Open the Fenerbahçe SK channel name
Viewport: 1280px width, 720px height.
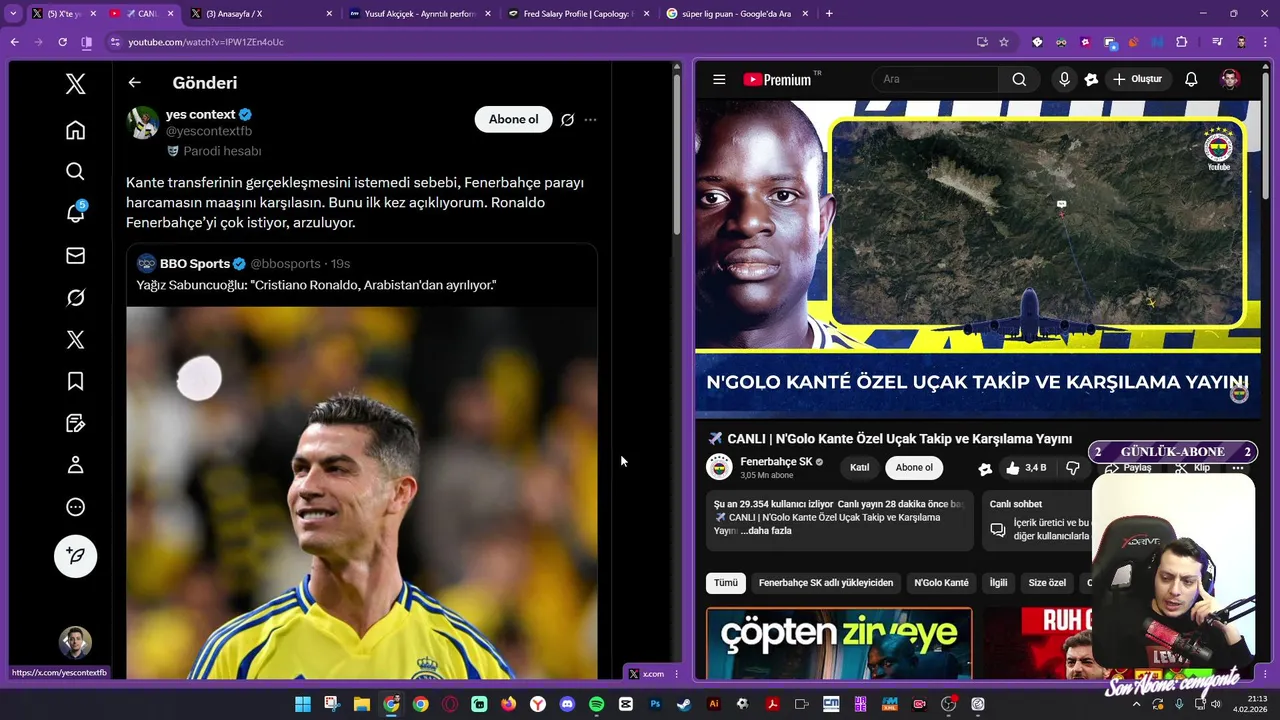coord(776,462)
